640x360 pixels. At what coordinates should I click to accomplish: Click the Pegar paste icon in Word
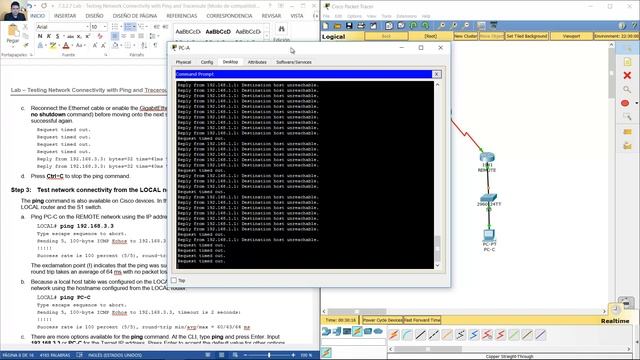pyautogui.click(x=13, y=31)
